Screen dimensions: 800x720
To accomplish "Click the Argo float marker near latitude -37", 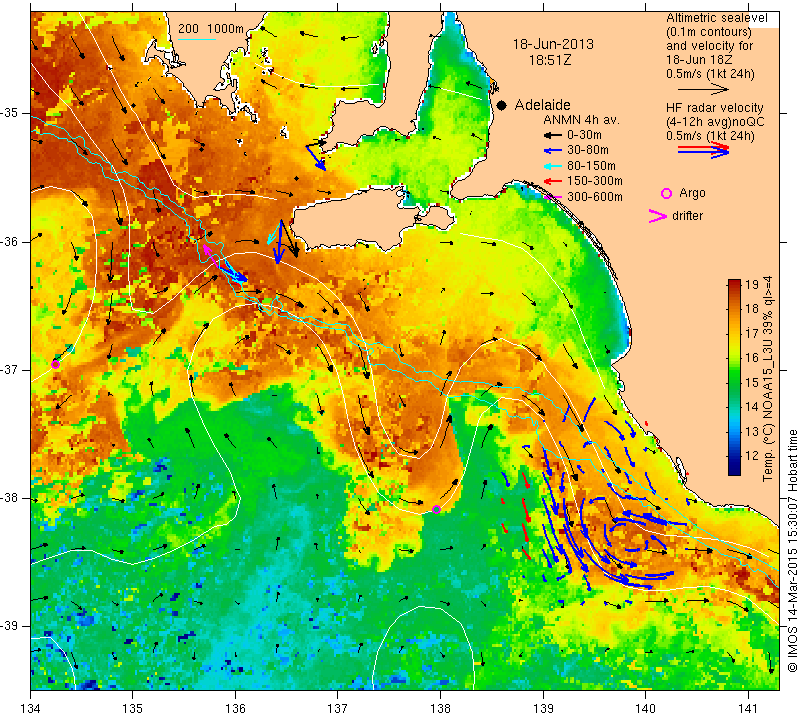I will [56, 364].
